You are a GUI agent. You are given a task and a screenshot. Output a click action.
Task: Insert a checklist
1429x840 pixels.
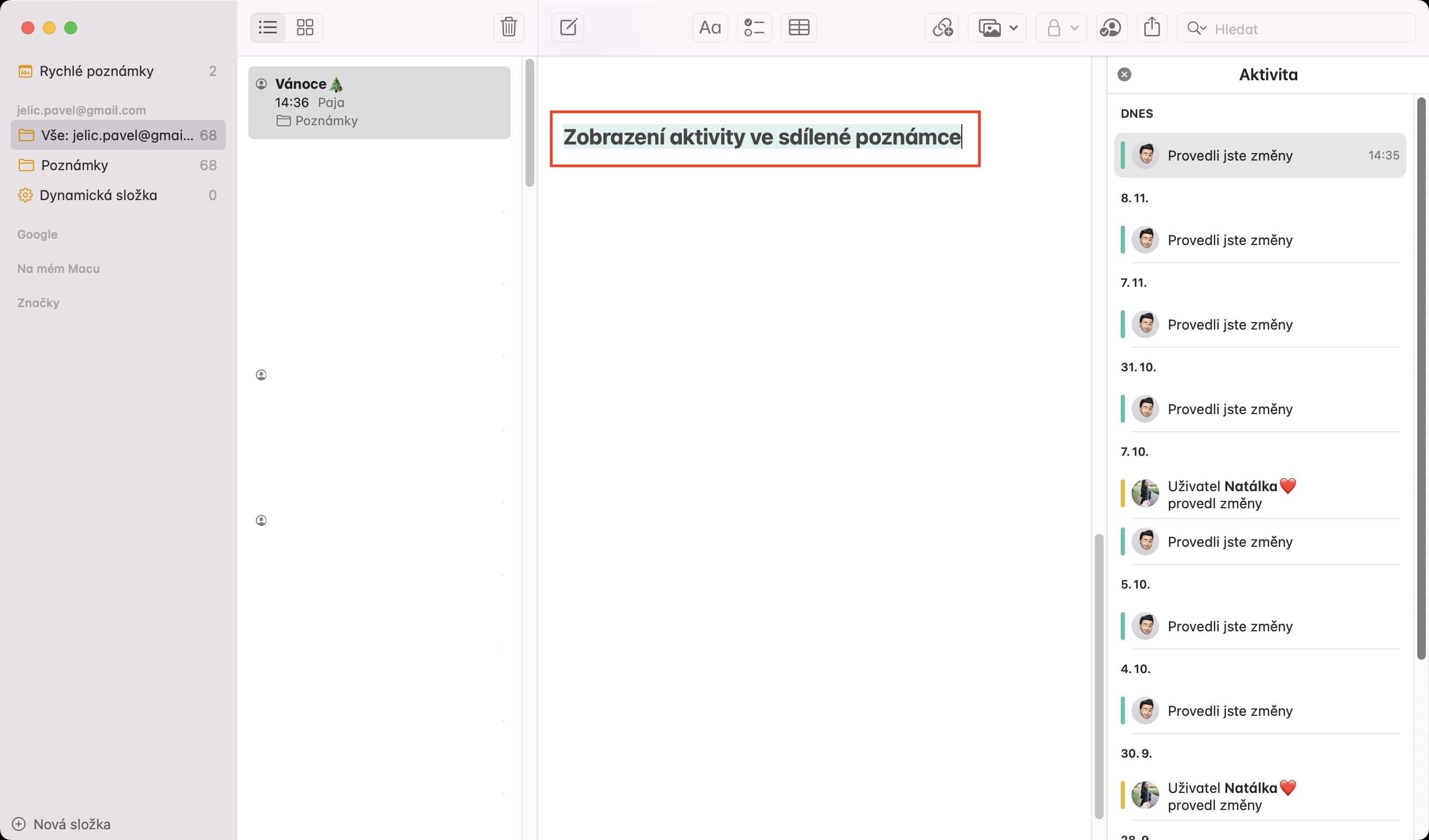pyautogui.click(x=754, y=27)
